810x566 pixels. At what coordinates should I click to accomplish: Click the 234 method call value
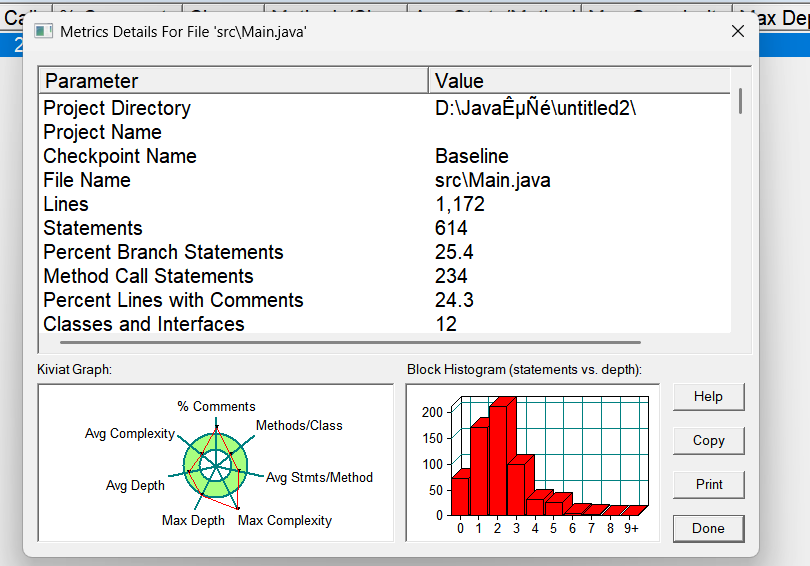[451, 276]
